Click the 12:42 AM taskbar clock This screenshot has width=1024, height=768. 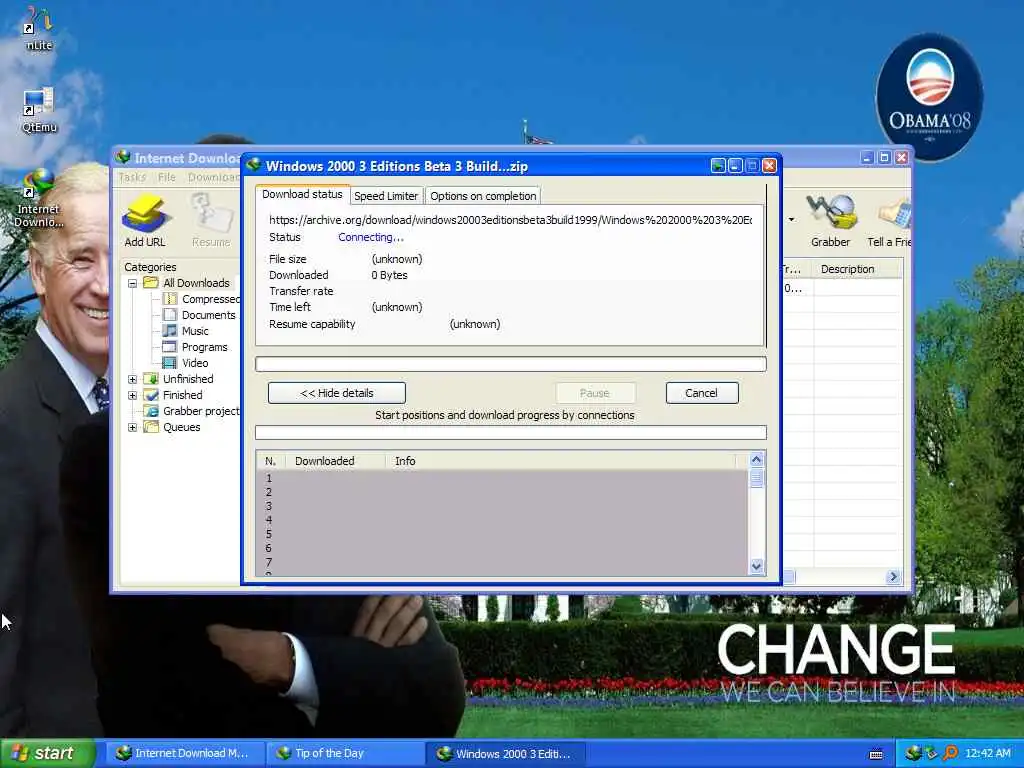[x=988, y=753]
